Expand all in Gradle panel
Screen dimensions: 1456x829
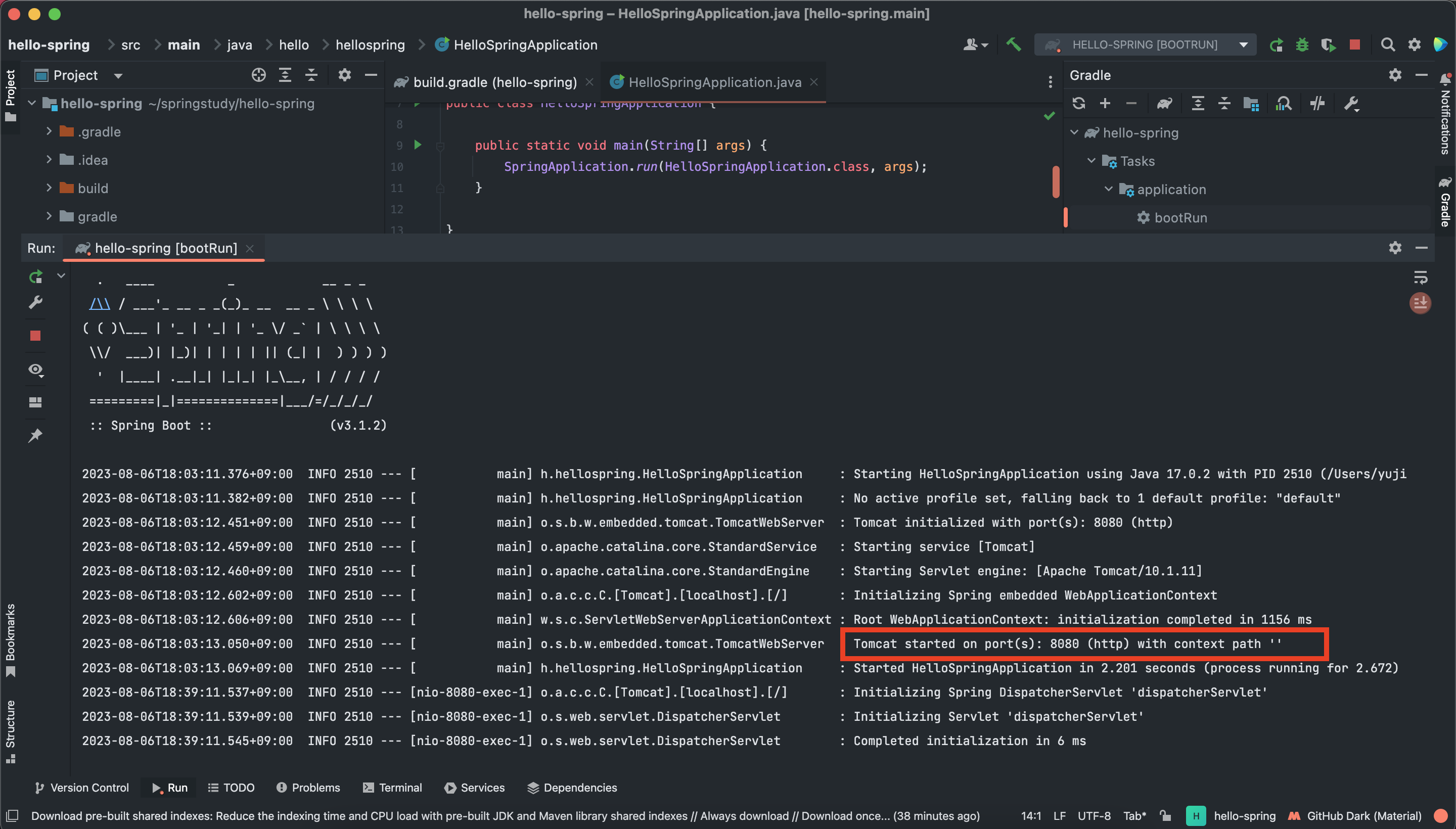[1198, 104]
